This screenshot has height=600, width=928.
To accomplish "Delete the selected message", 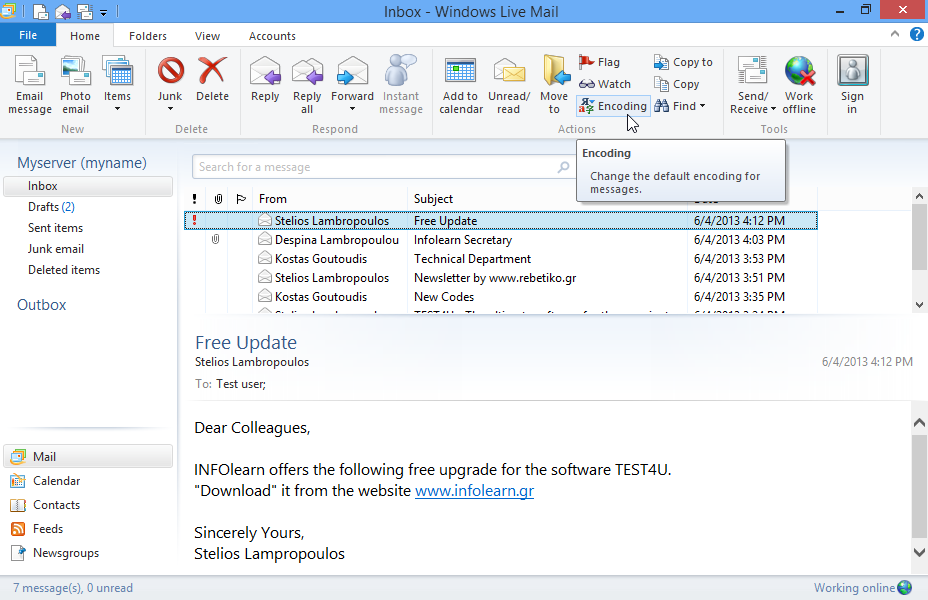I will pos(212,79).
